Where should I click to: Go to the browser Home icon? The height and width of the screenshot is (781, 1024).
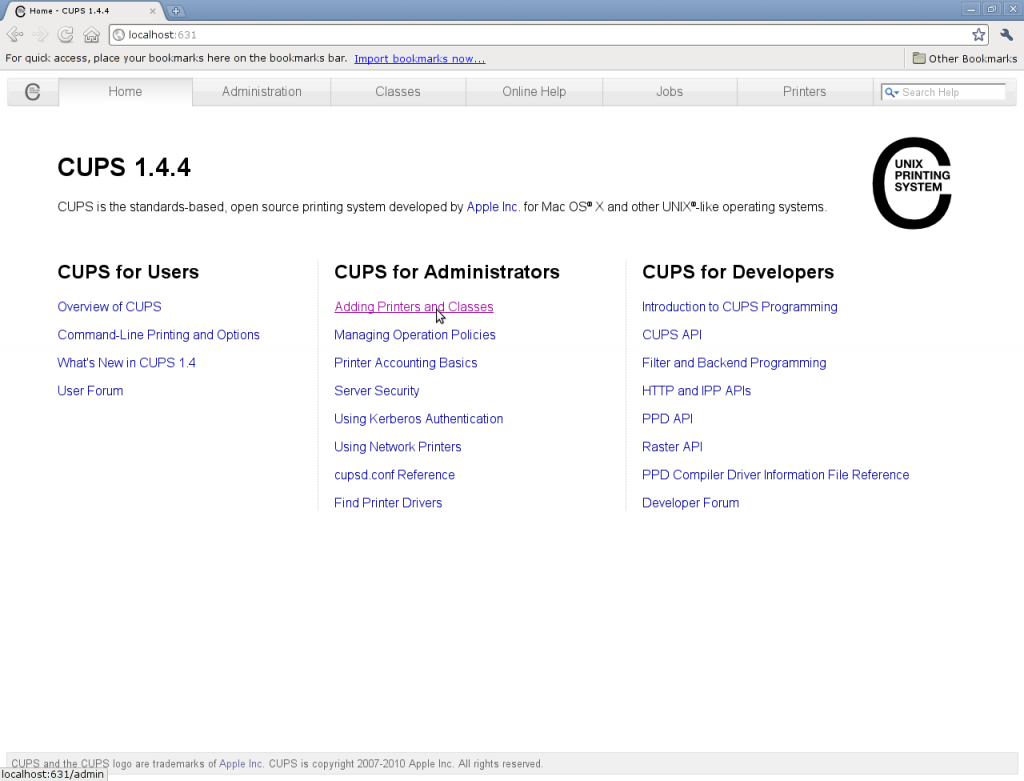click(x=91, y=35)
